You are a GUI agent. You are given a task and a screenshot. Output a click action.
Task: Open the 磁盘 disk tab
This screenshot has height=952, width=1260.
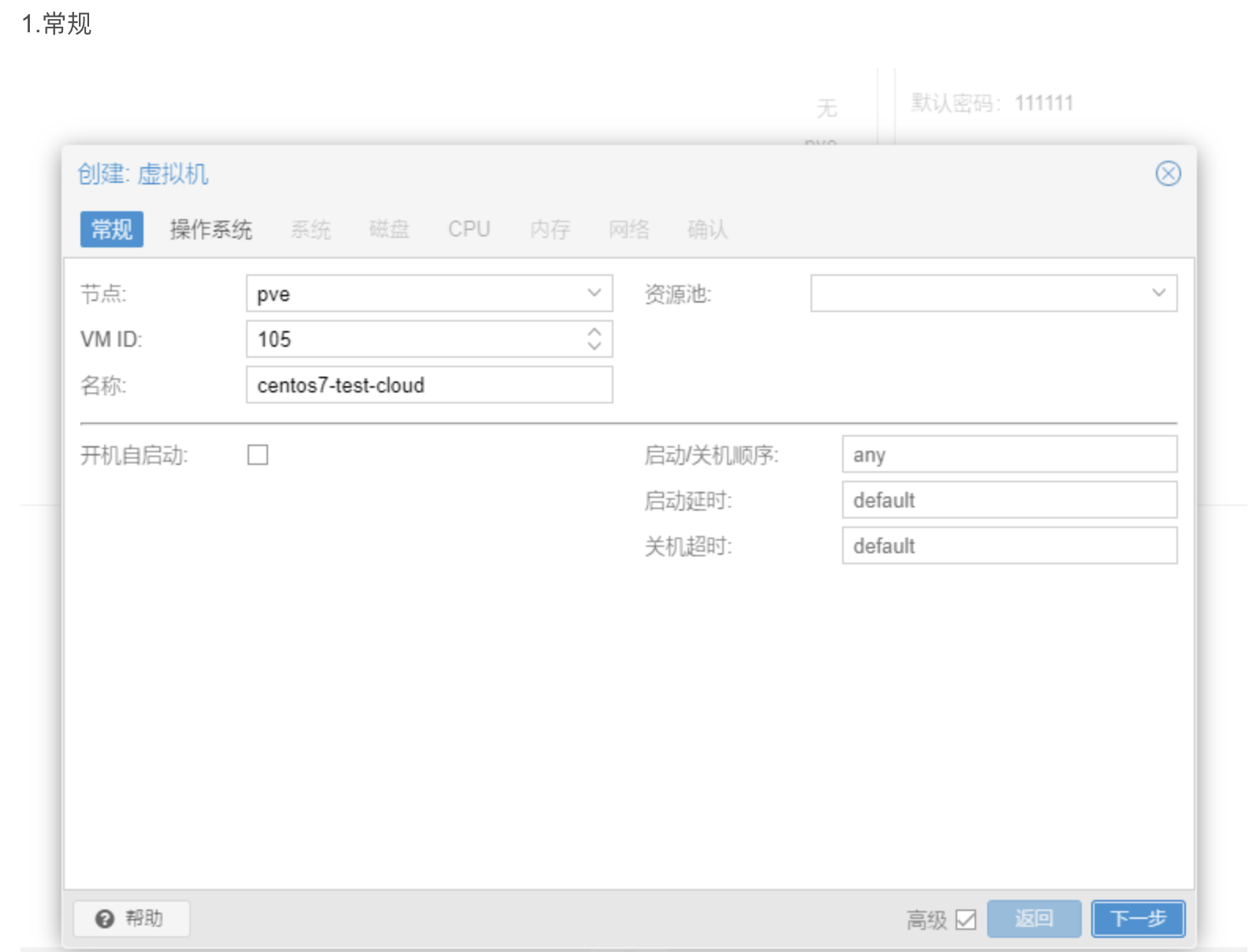click(390, 229)
